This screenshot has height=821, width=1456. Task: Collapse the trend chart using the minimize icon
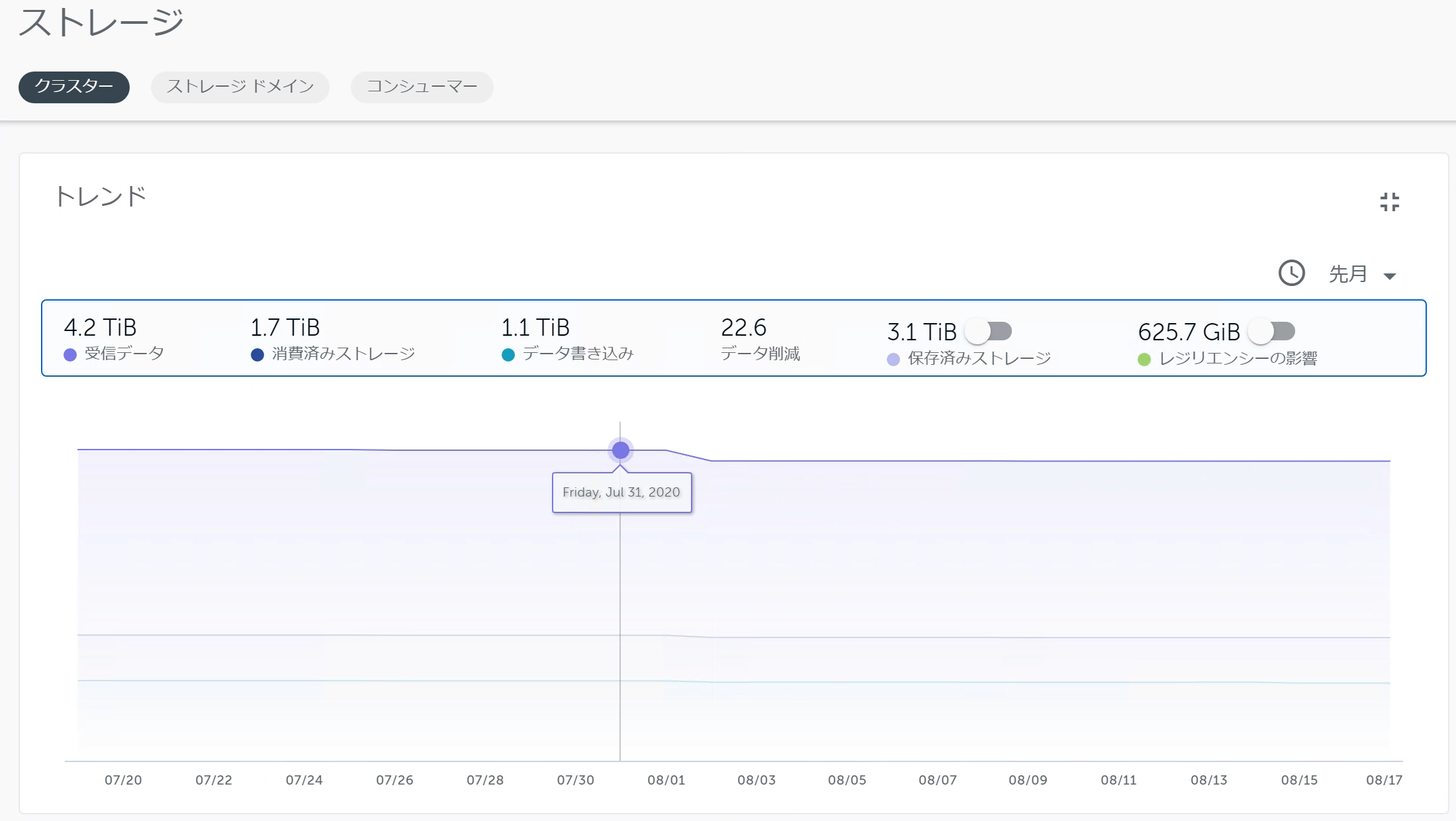(x=1390, y=202)
